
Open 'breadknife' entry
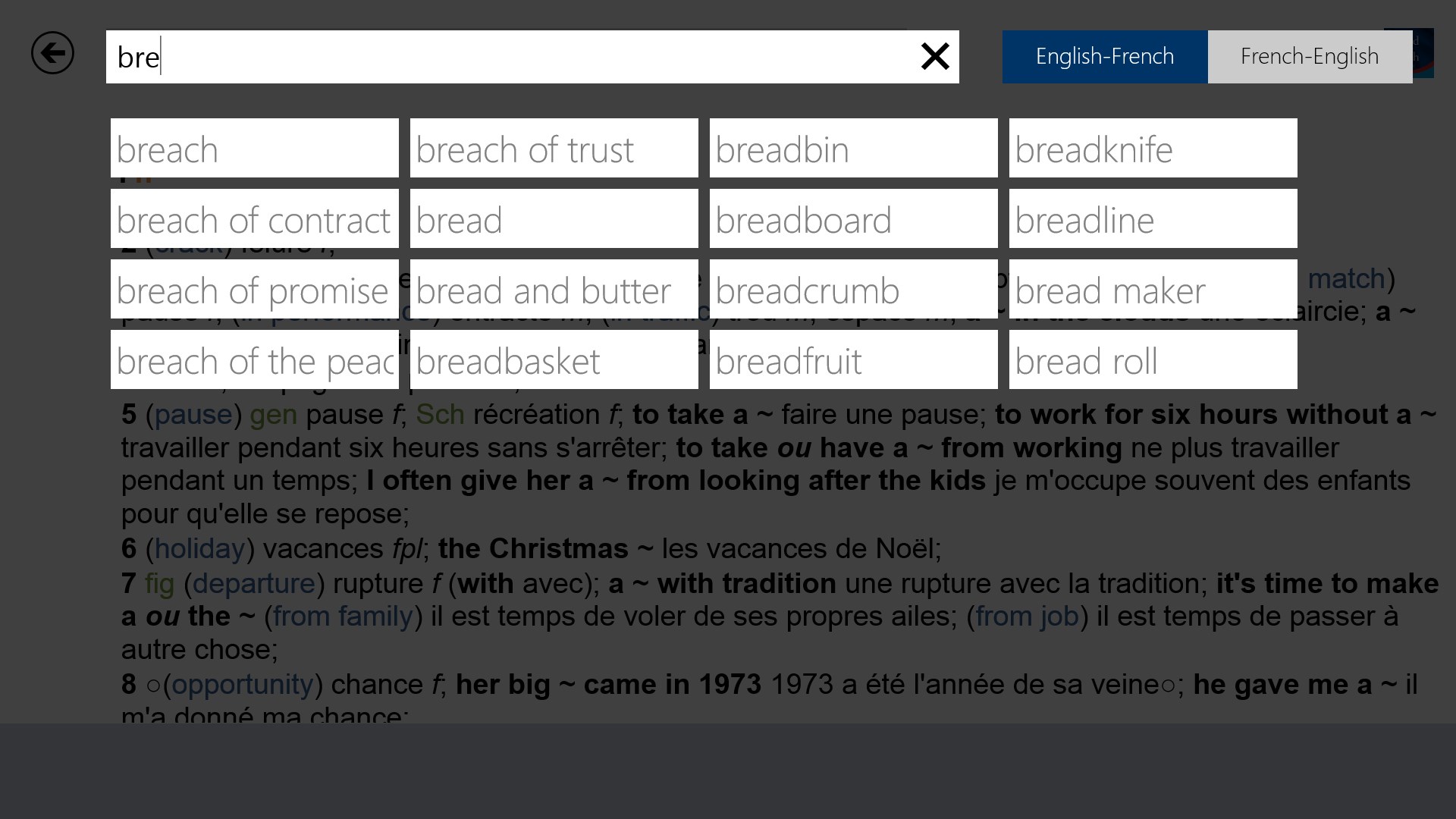click(1153, 149)
